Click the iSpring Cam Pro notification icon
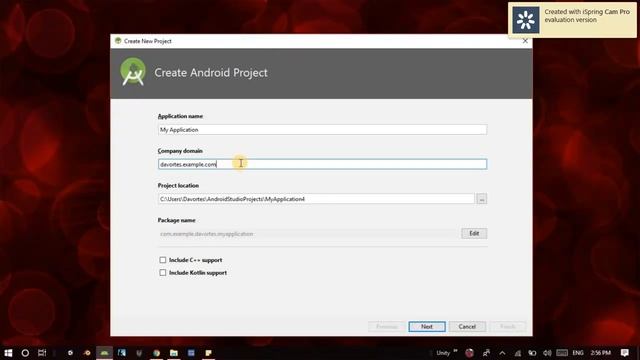640x360 pixels. click(526, 20)
